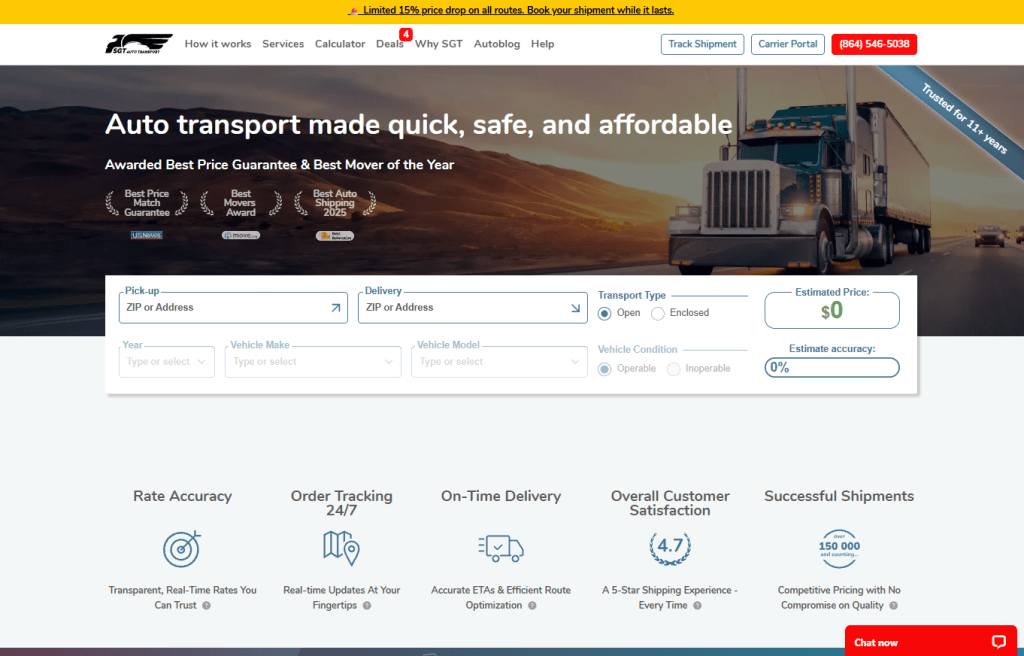Image resolution: width=1024 pixels, height=656 pixels.
Task: Go to the Calculator page
Action: (x=340, y=44)
